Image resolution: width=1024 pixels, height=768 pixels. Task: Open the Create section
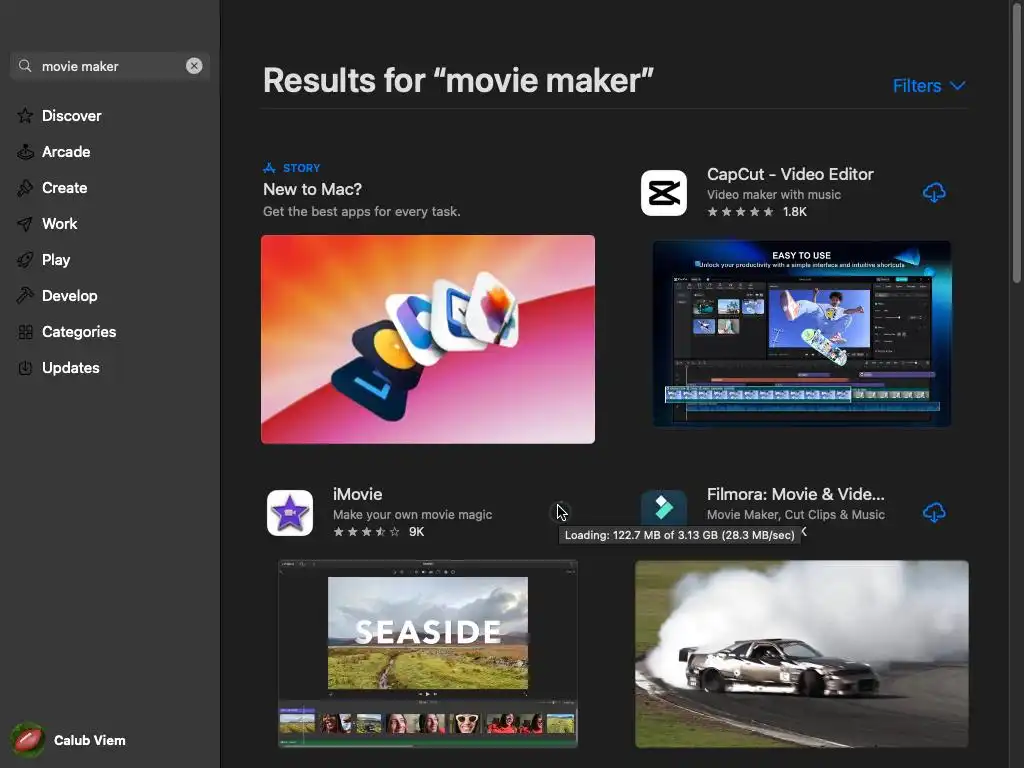click(x=65, y=187)
